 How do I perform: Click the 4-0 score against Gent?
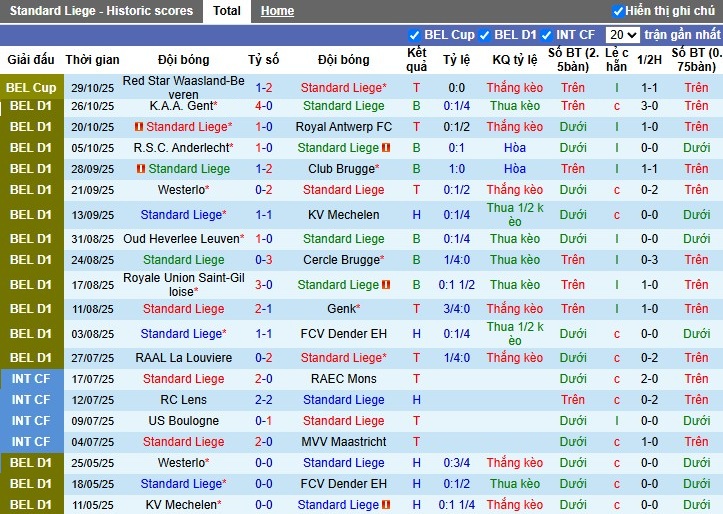[264, 106]
